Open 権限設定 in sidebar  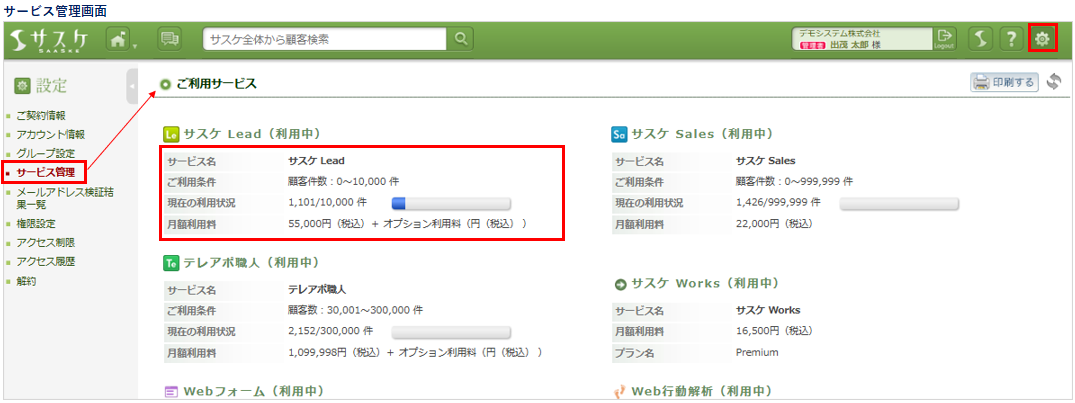pos(36,223)
